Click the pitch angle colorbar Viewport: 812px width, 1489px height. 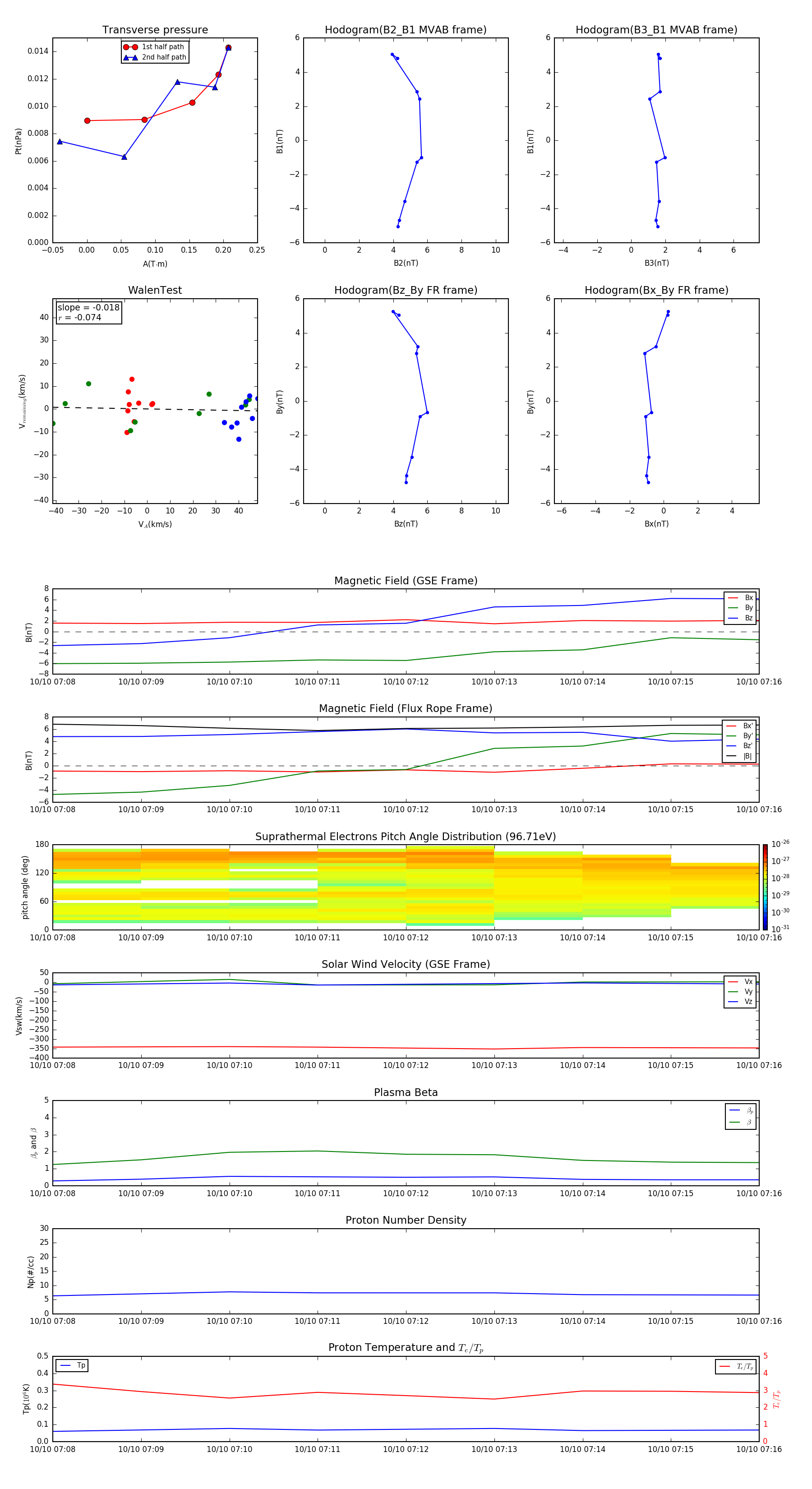pos(765,887)
